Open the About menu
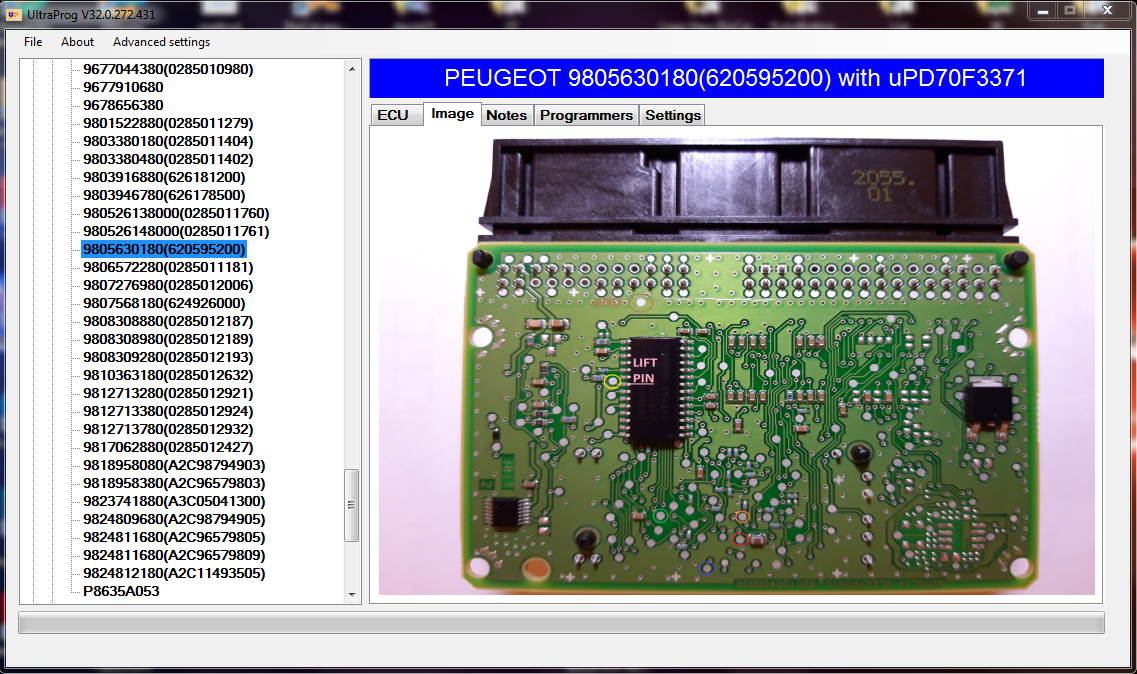Image resolution: width=1137 pixels, height=674 pixels. 77,42
